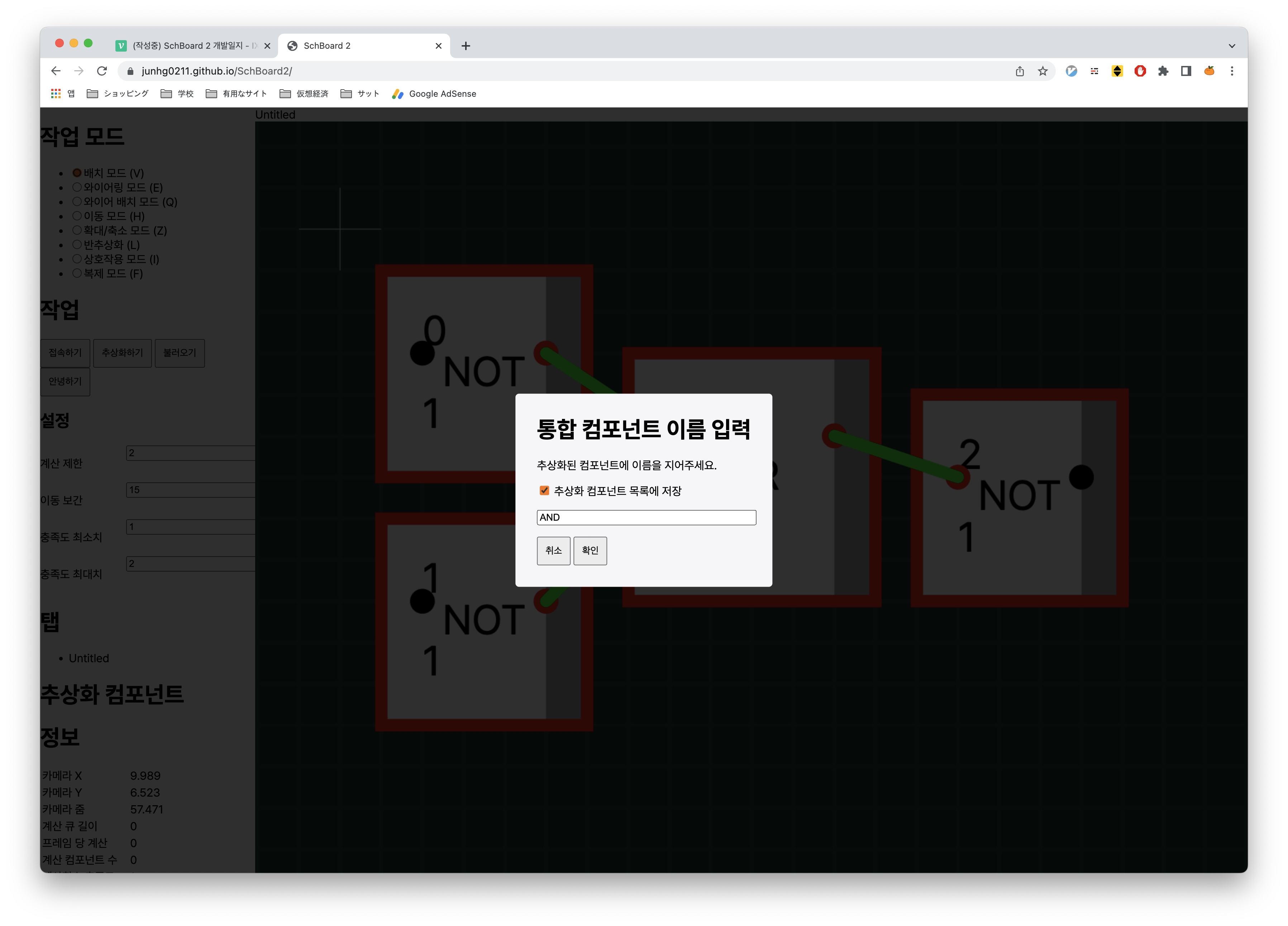Select 와이어링 모드 (E) radio button

coord(77,187)
